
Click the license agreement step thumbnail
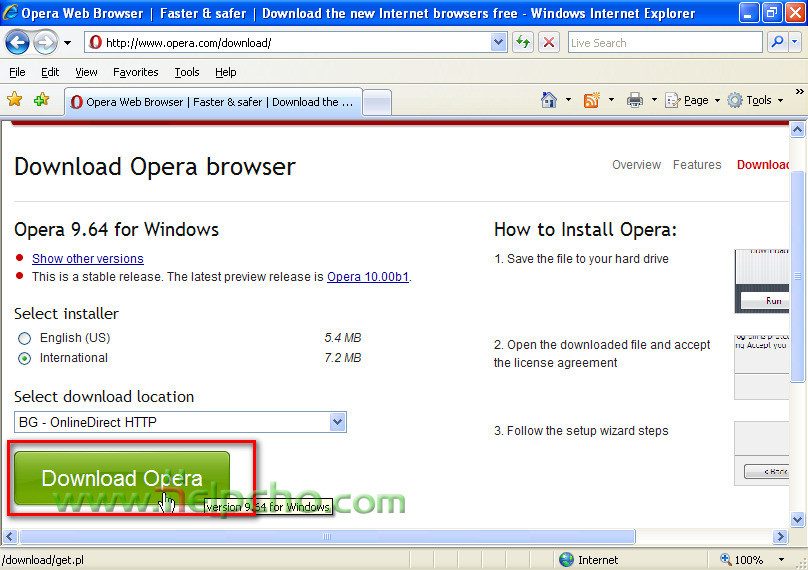tap(762, 367)
